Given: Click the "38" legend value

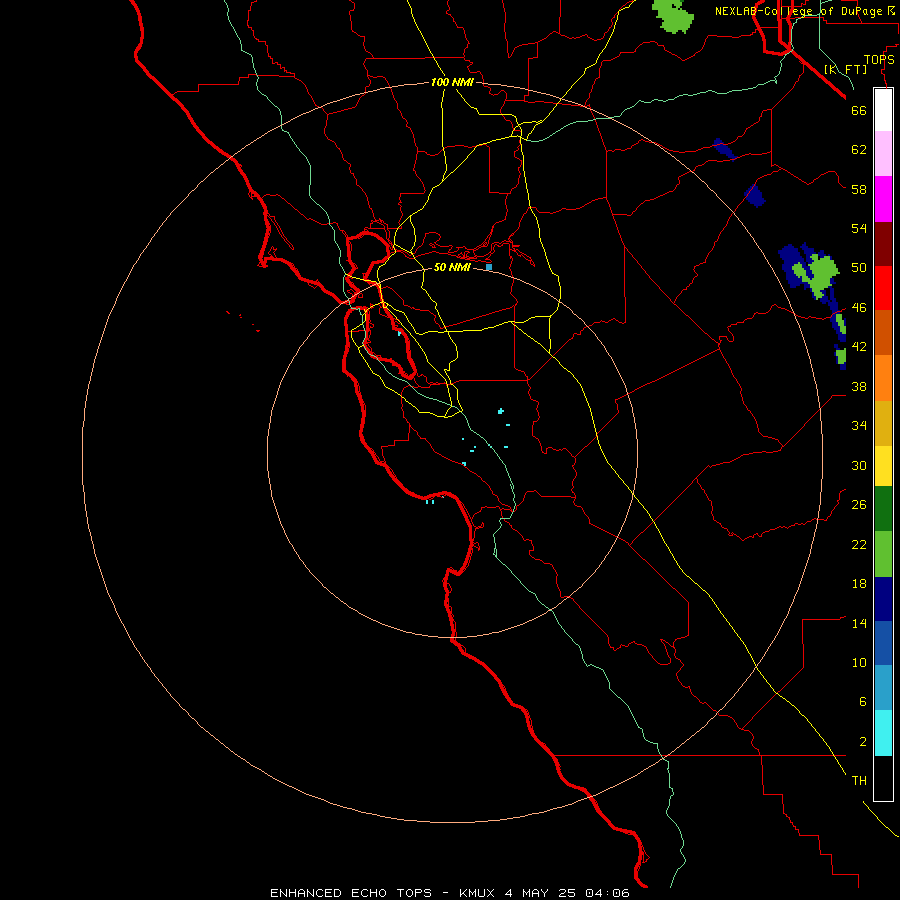Looking at the screenshot, I should [859, 387].
